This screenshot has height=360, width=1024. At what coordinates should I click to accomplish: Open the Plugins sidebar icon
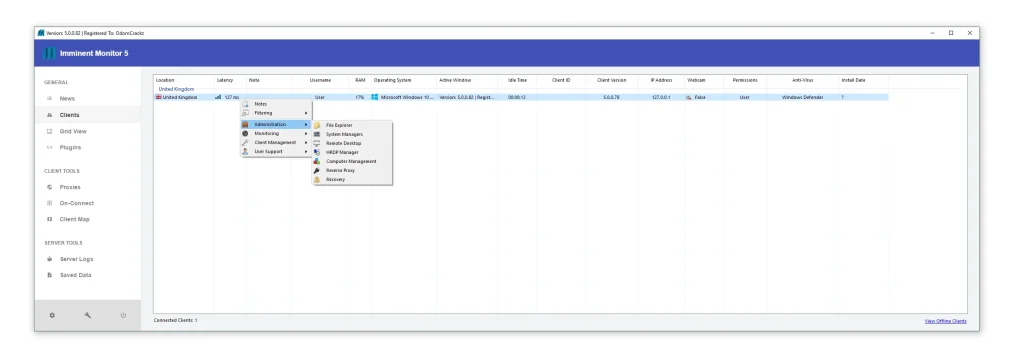(50, 148)
